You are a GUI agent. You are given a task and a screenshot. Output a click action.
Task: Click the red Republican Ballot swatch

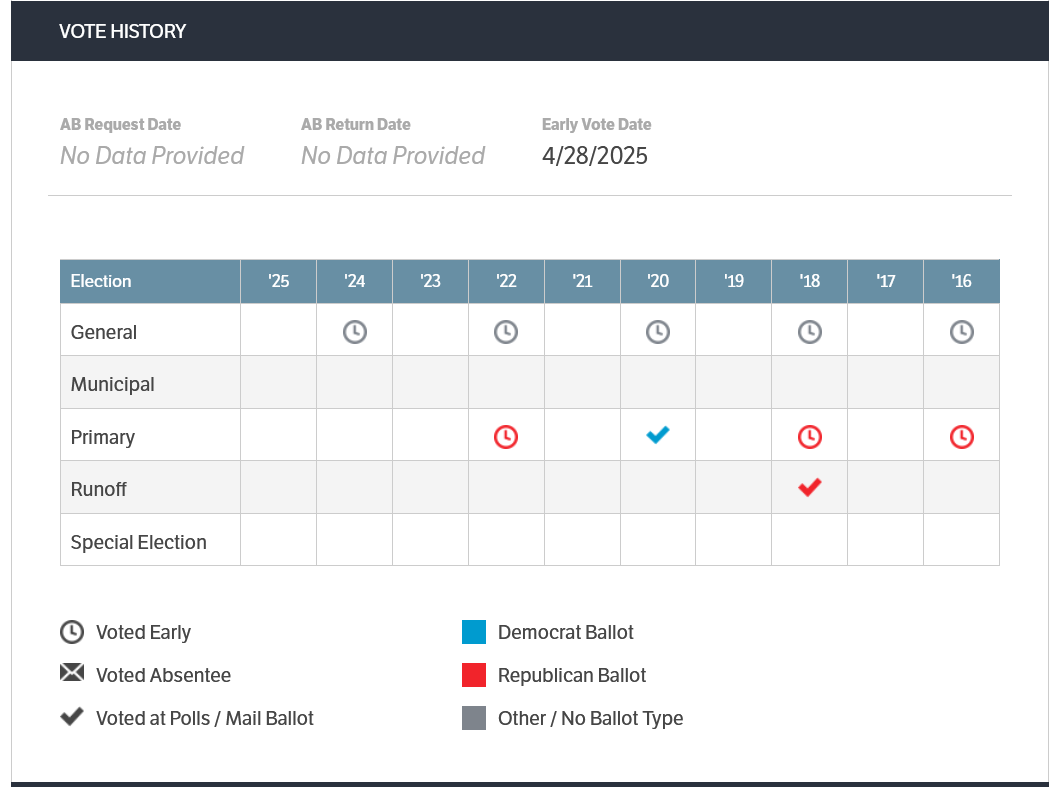pos(474,675)
